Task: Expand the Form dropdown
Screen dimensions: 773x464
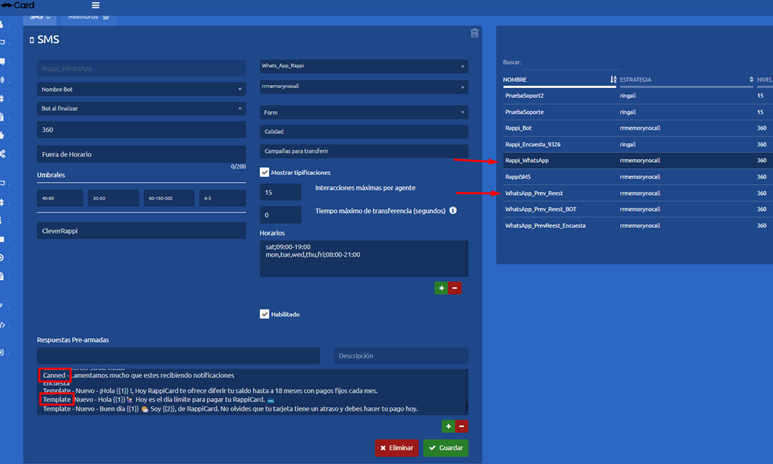Action: tap(364, 113)
